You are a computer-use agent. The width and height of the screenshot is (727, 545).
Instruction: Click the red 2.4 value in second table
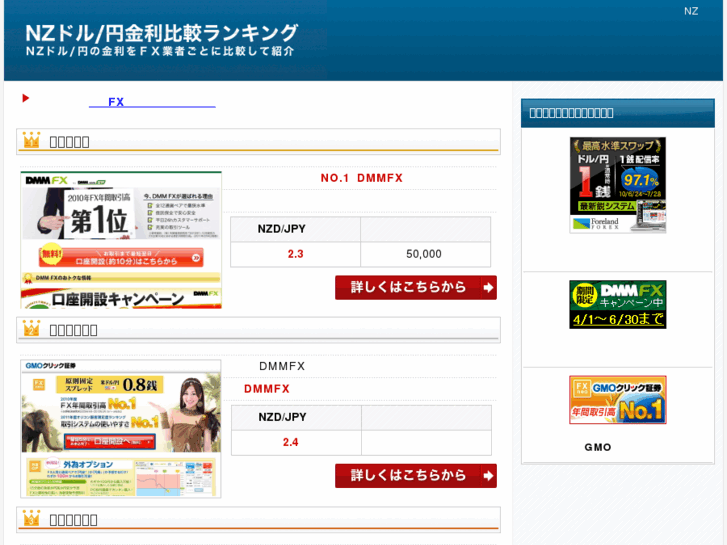(x=291, y=442)
